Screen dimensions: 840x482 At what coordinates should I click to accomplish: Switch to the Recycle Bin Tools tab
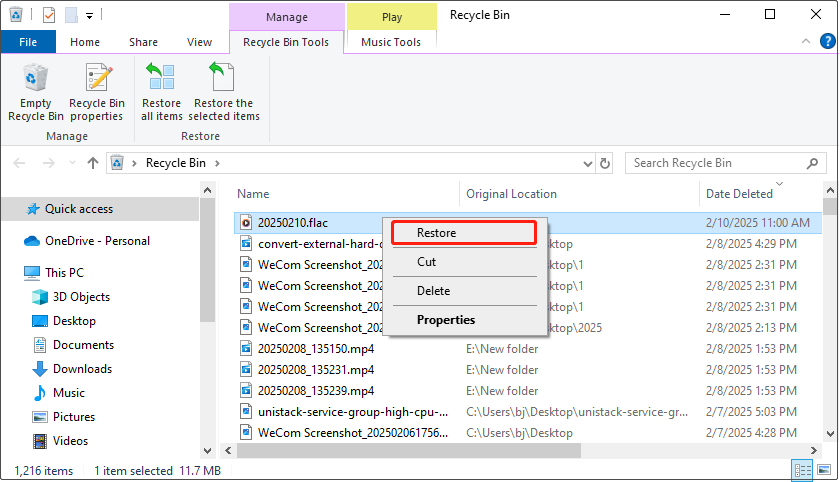click(286, 42)
